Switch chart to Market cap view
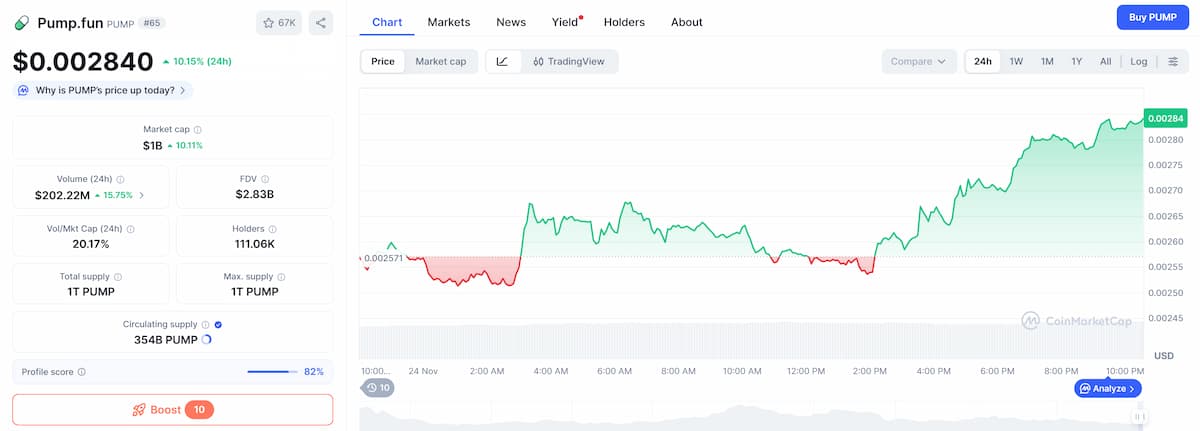Screen dimensions: 1200x431 coord(441,61)
